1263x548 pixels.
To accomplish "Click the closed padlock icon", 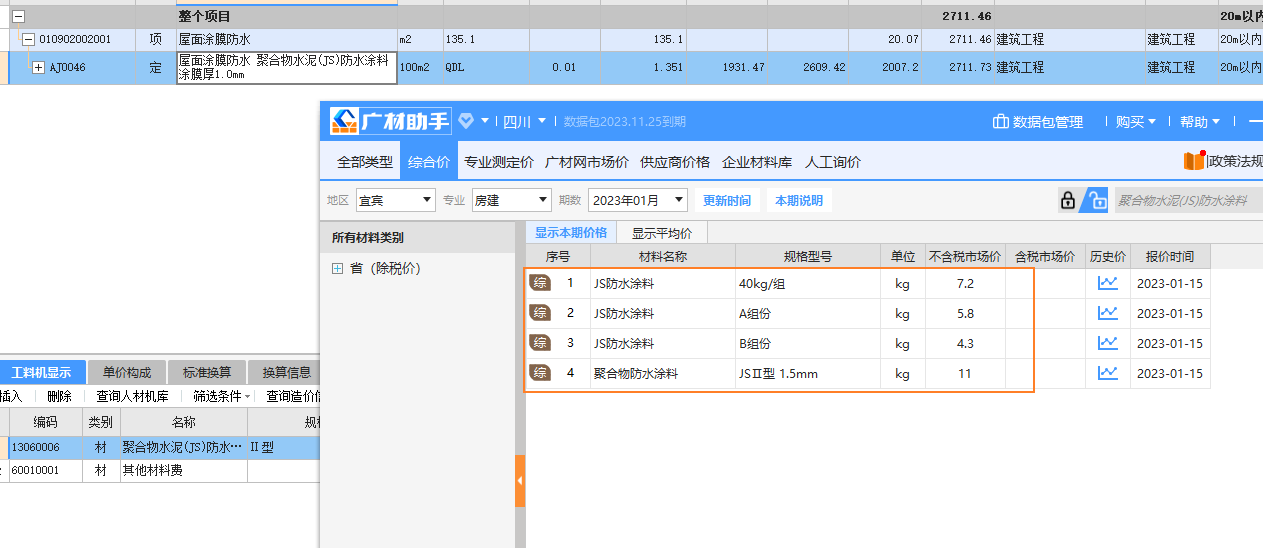I will (1069, 200).
